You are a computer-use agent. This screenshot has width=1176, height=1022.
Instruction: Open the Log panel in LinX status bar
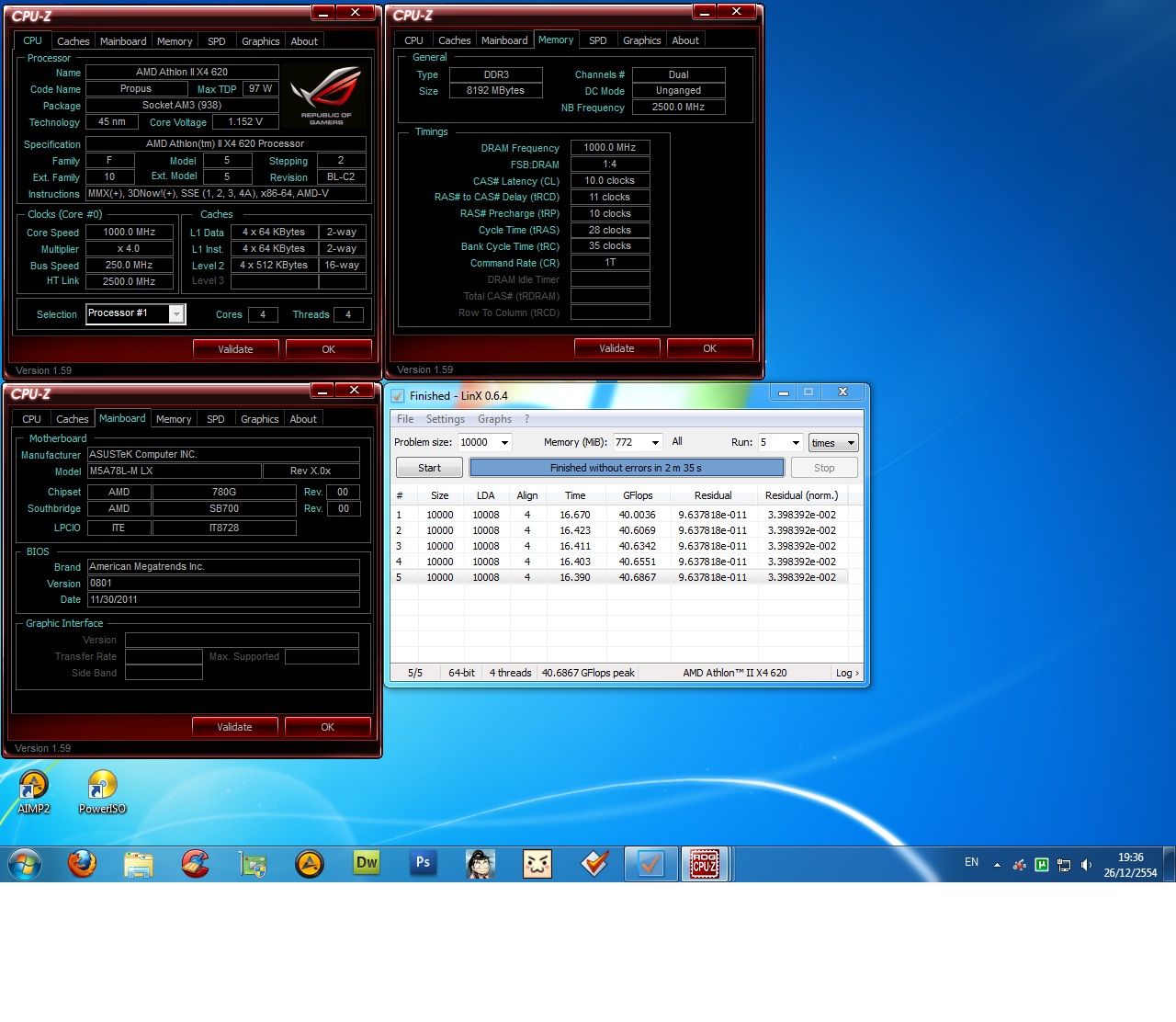pyautogui.click(x=847, y=673)
